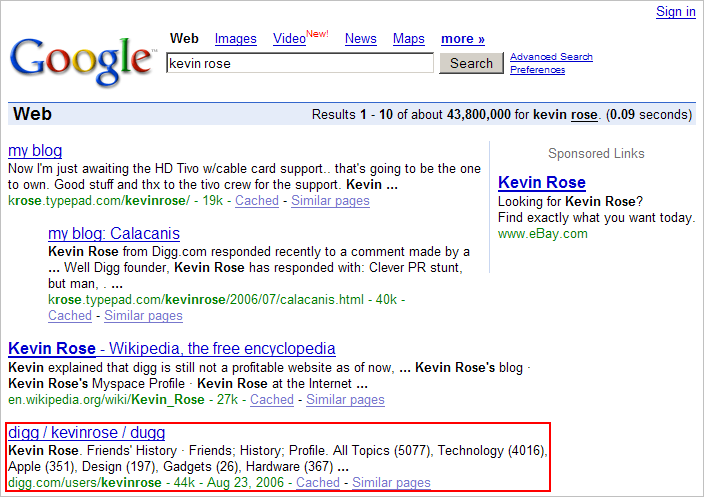This screenshot has height=497, width=704.
Task: Click Sign in link
Action: coord(675,11)
